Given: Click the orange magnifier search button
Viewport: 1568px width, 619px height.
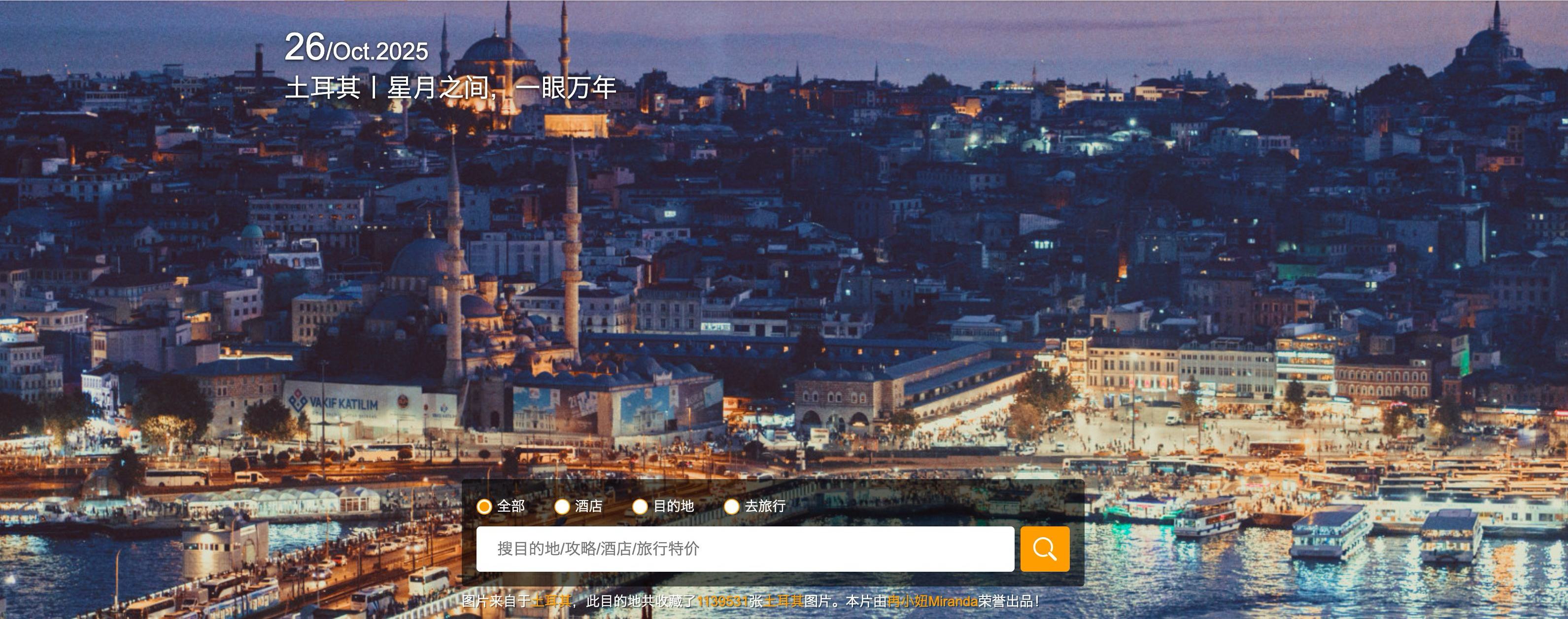Looking at the screenshot, I should click(x=1045, y=549).
